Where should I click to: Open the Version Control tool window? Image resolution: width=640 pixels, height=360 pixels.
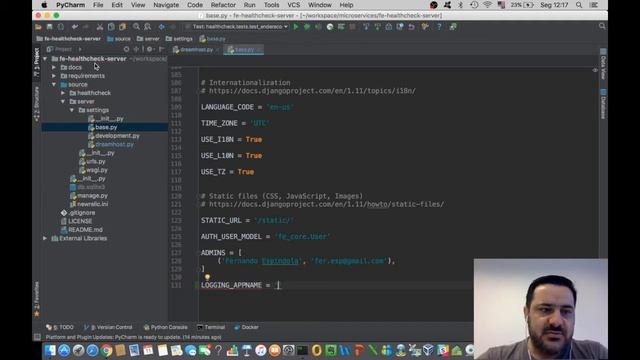pyautogui.click(x=108, y=327)
